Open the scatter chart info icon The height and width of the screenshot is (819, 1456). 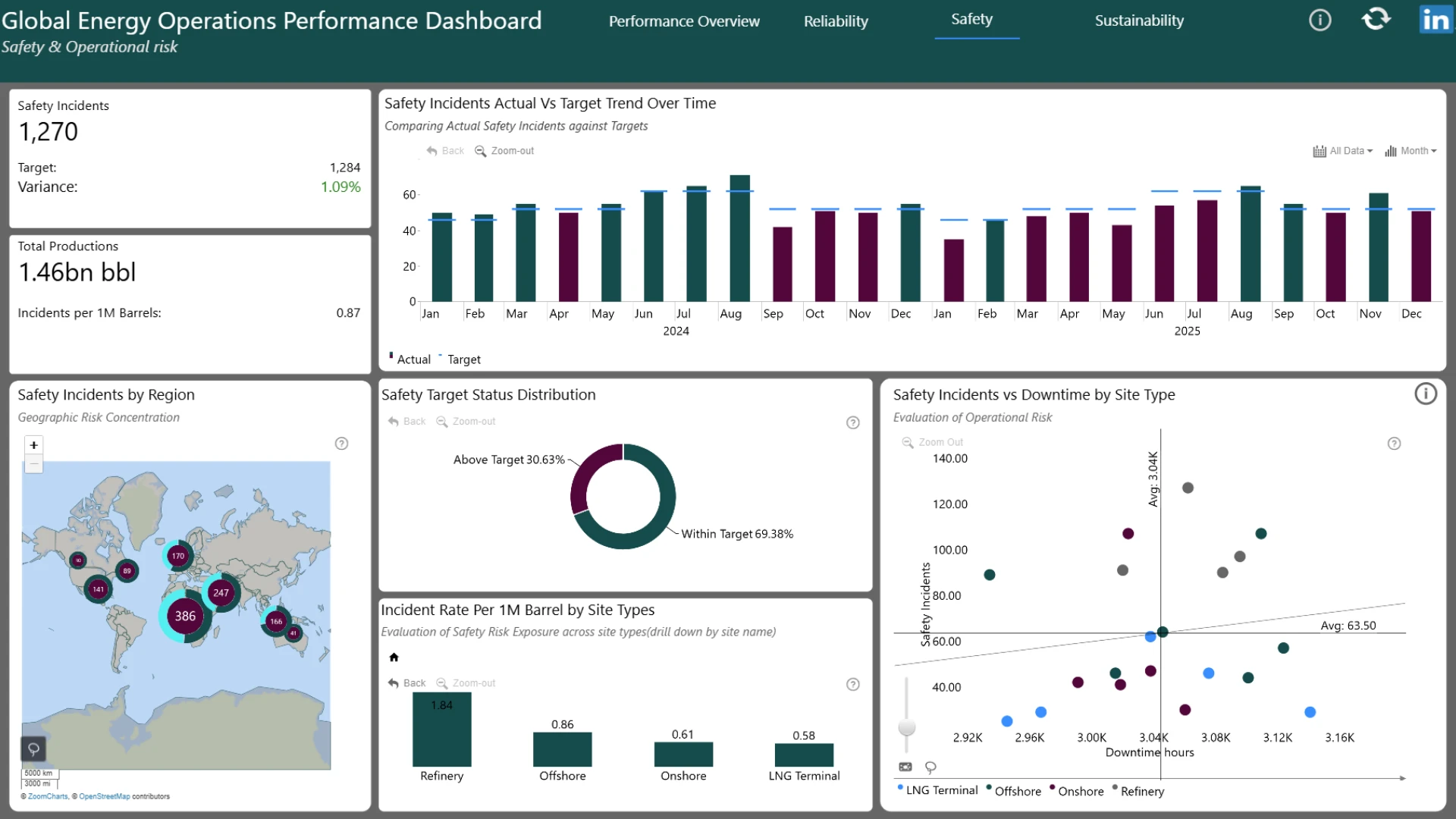(1426, 394)
